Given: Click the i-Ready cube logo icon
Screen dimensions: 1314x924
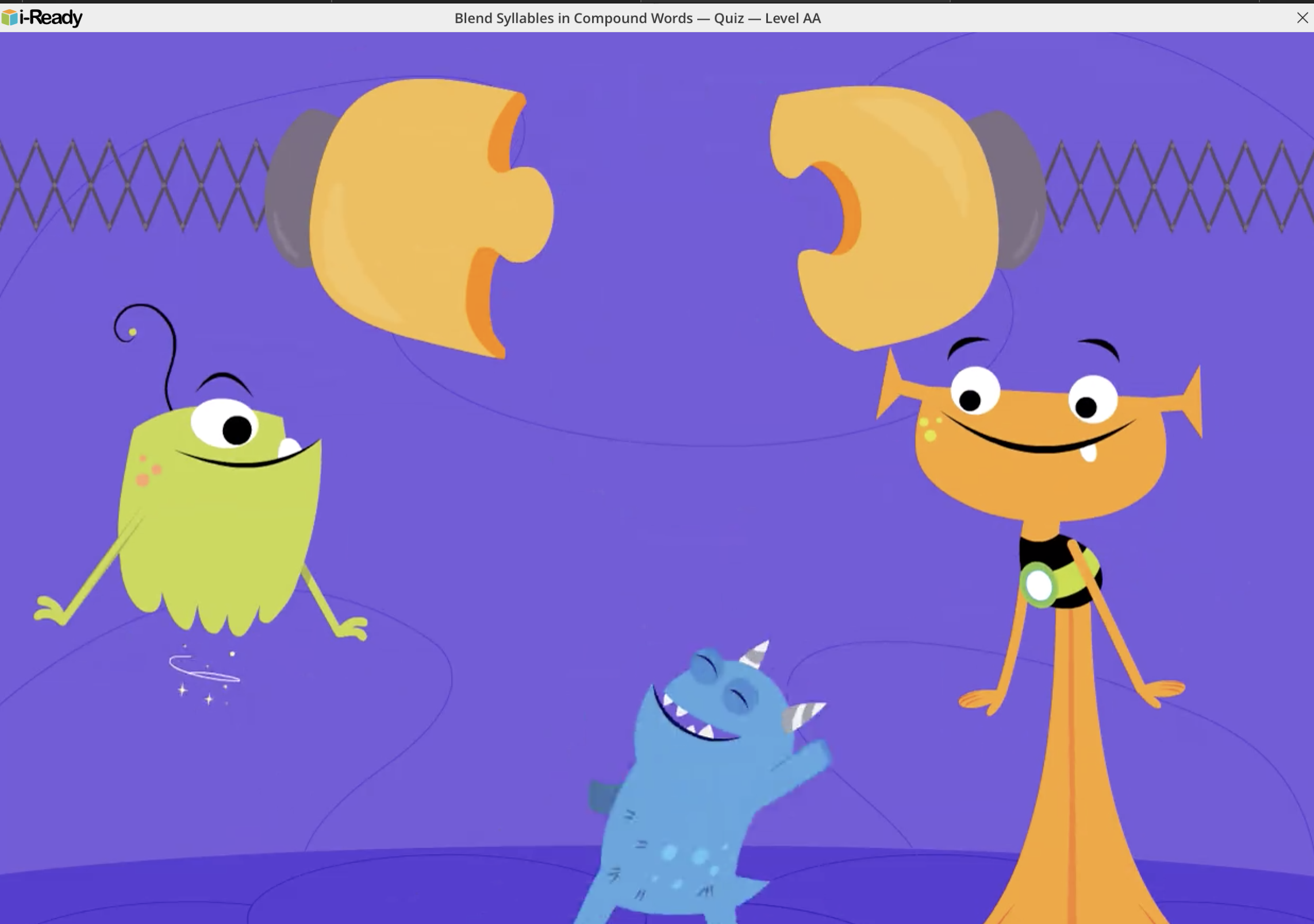Looking at the screenshot, I should click(x=9, y=18).
